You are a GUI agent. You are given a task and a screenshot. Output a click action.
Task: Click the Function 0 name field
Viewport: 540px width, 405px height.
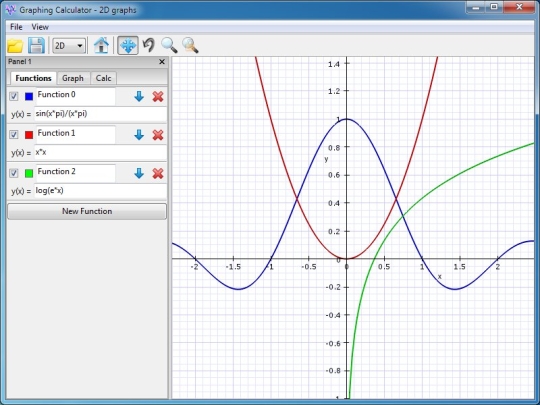pyautogui.click(x=75, y=96)
